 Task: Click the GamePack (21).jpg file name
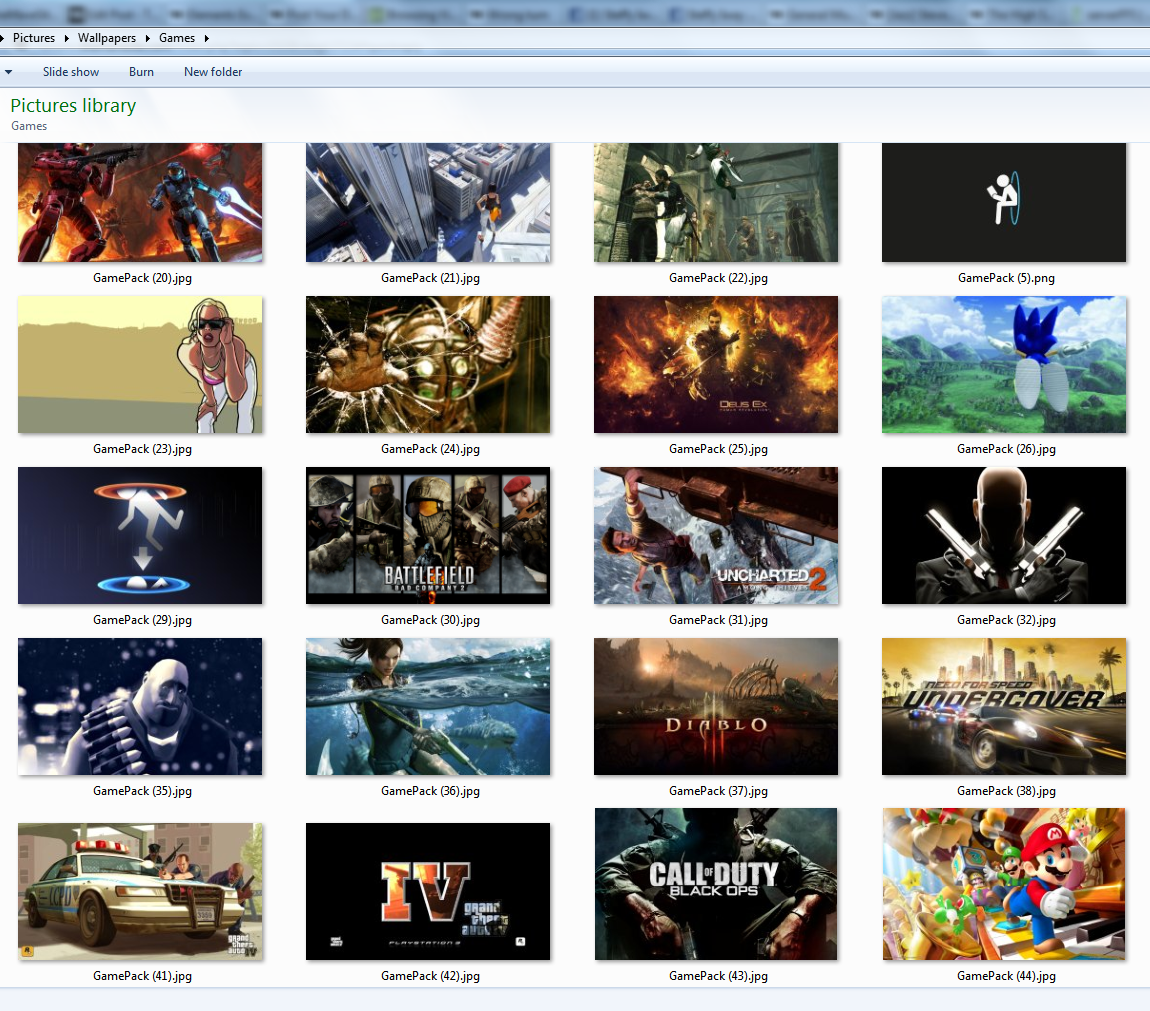[431, 278]
